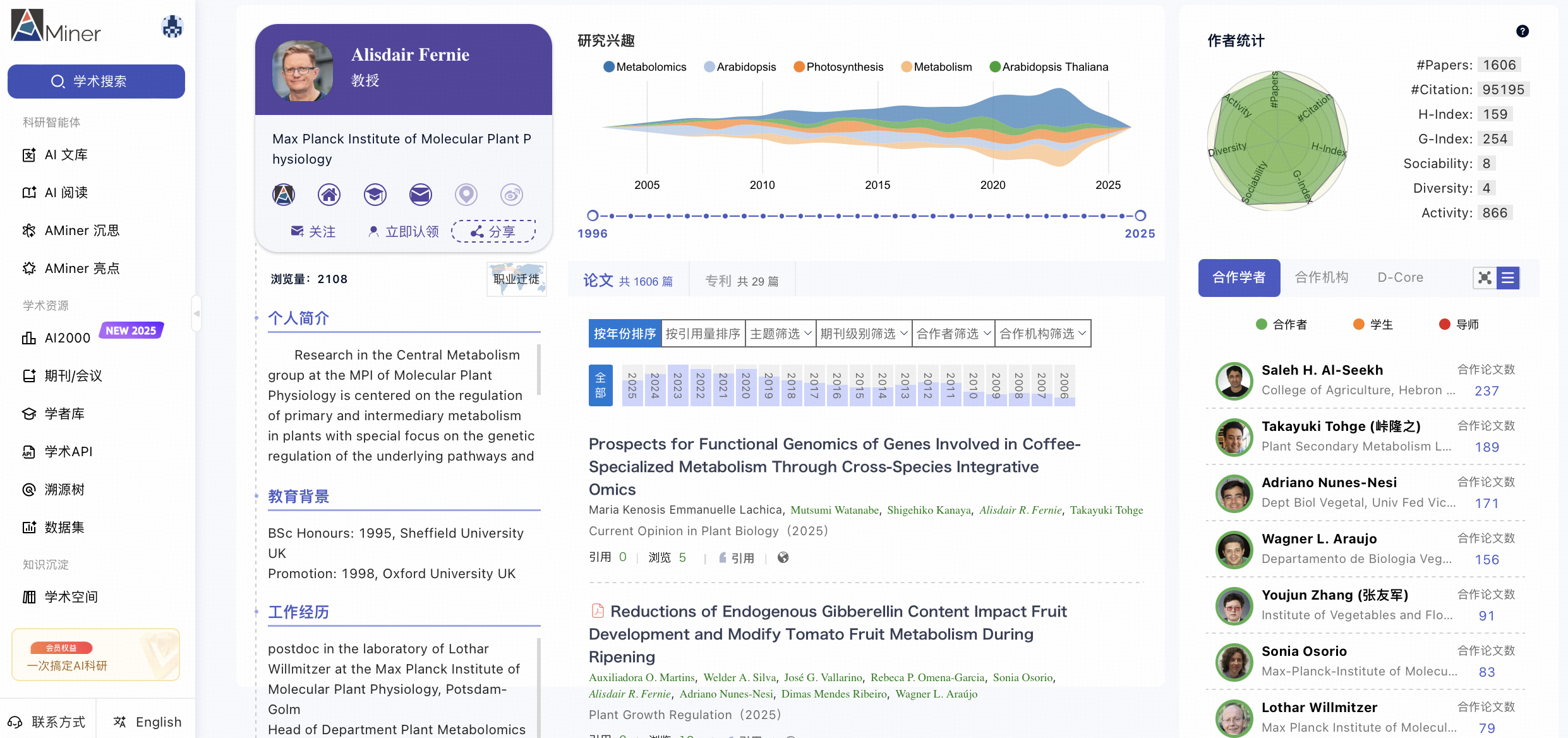Open the homepage icon on profile card
The image size is (1568, 738).
[x=329, y=195]
